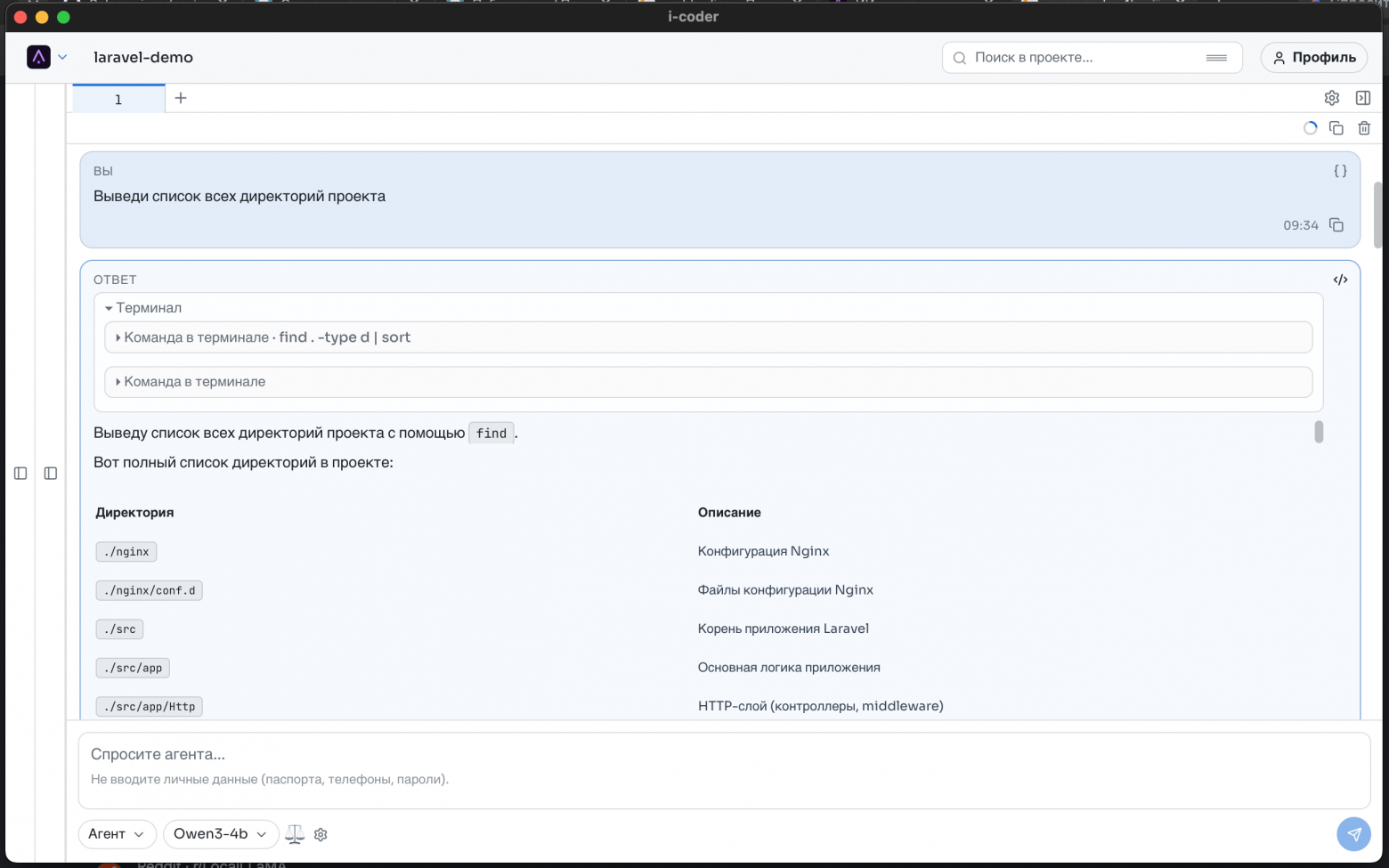Click the ./nginx/conf.d directory cell

click(x=150, y=590)
